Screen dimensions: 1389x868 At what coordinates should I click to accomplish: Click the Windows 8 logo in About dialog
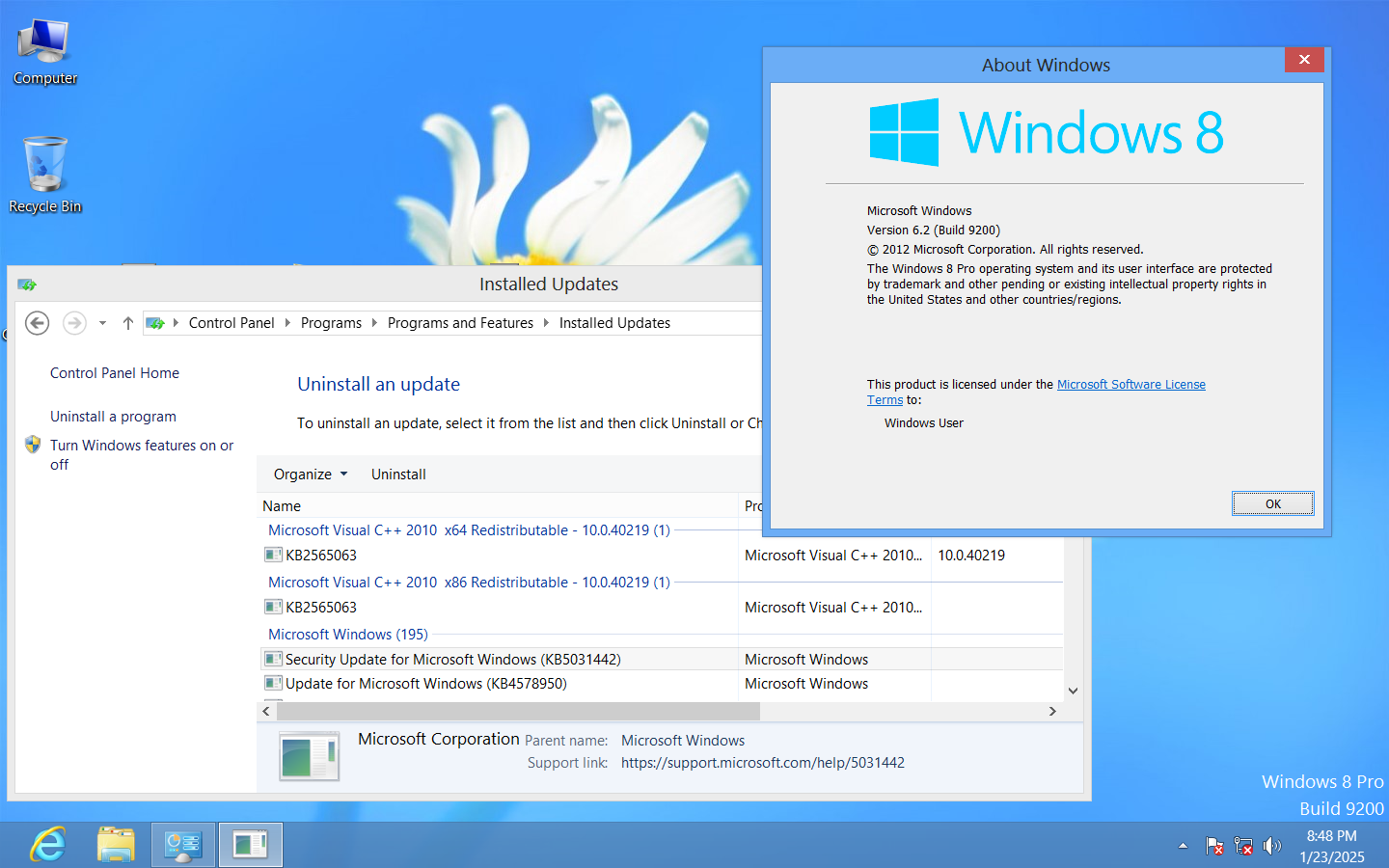(1047, 132)
